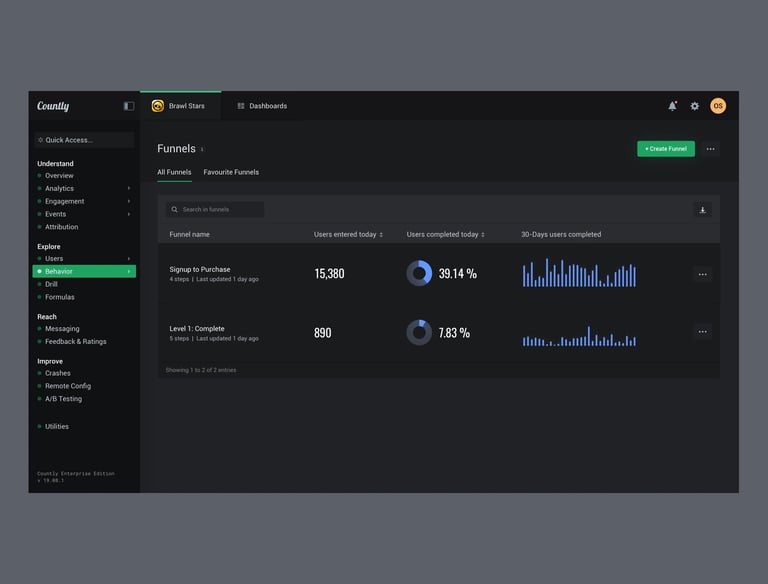Click the 30-Days users completed header
This screenshot has height=584, width=768.
(x=561, y=235)
